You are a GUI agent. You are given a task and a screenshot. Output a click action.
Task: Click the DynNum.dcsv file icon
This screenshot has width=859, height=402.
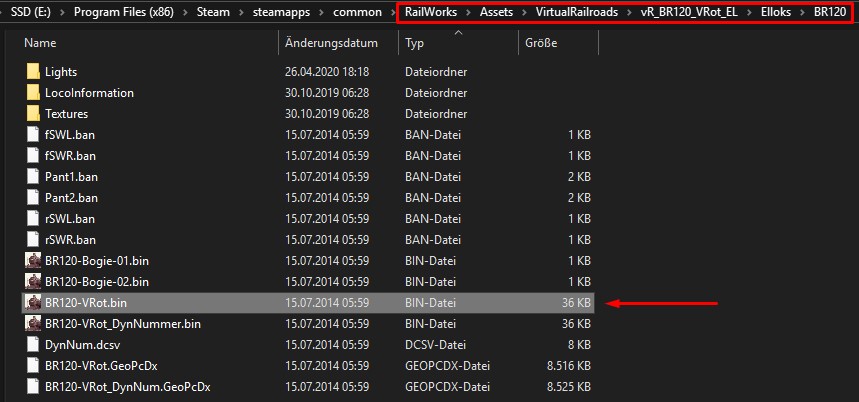(33, 345)
